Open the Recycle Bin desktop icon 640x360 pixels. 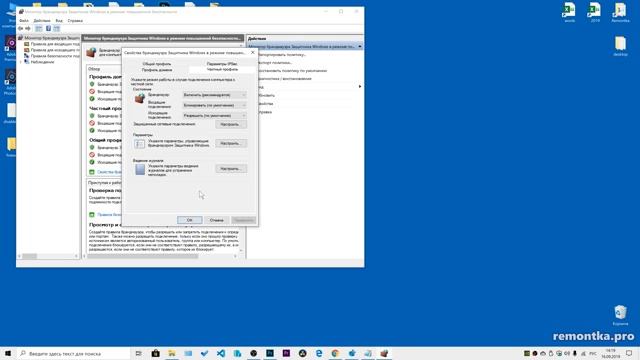point(620,315)
